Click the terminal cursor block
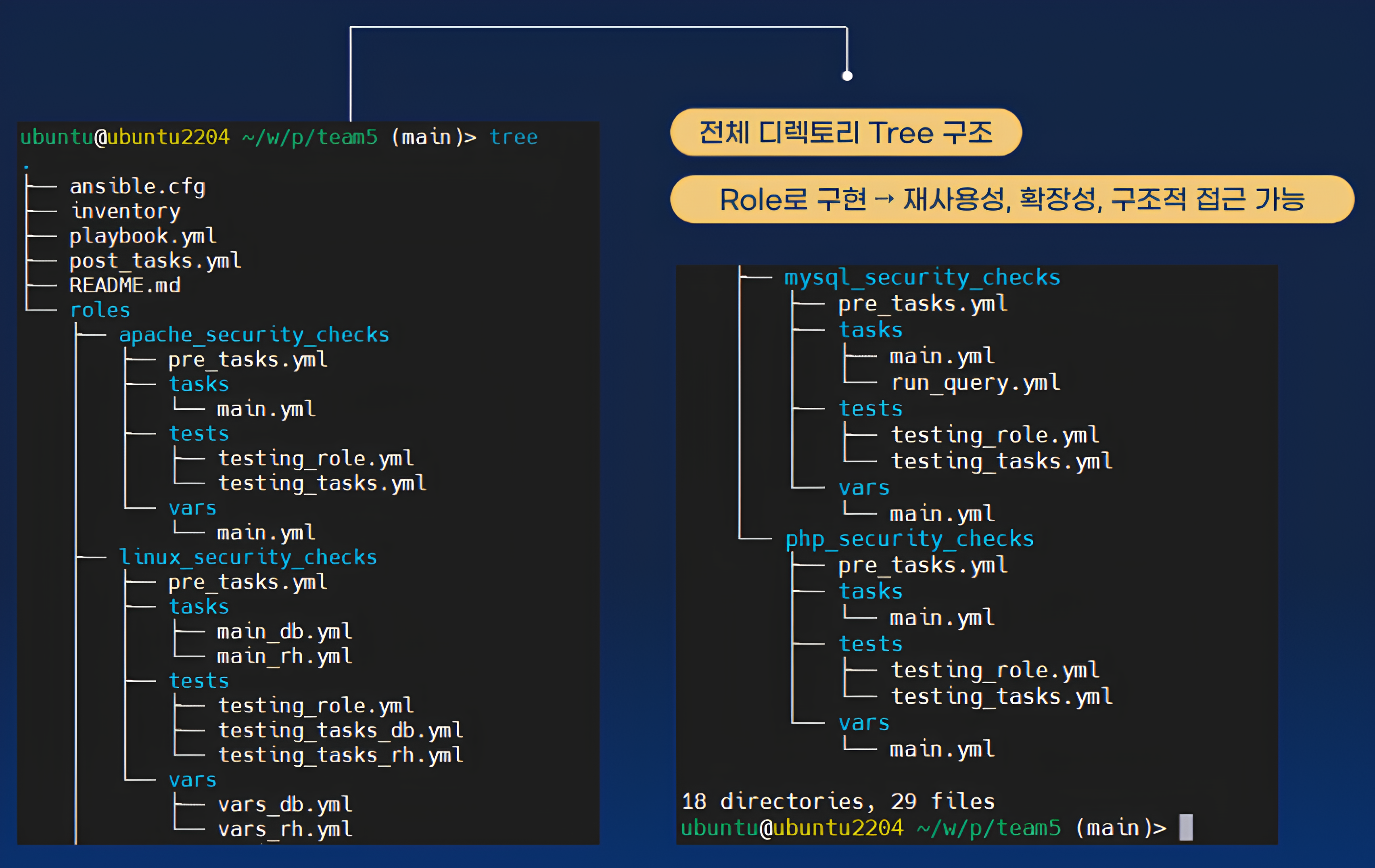1375x868 pixels. [1186, 828]
